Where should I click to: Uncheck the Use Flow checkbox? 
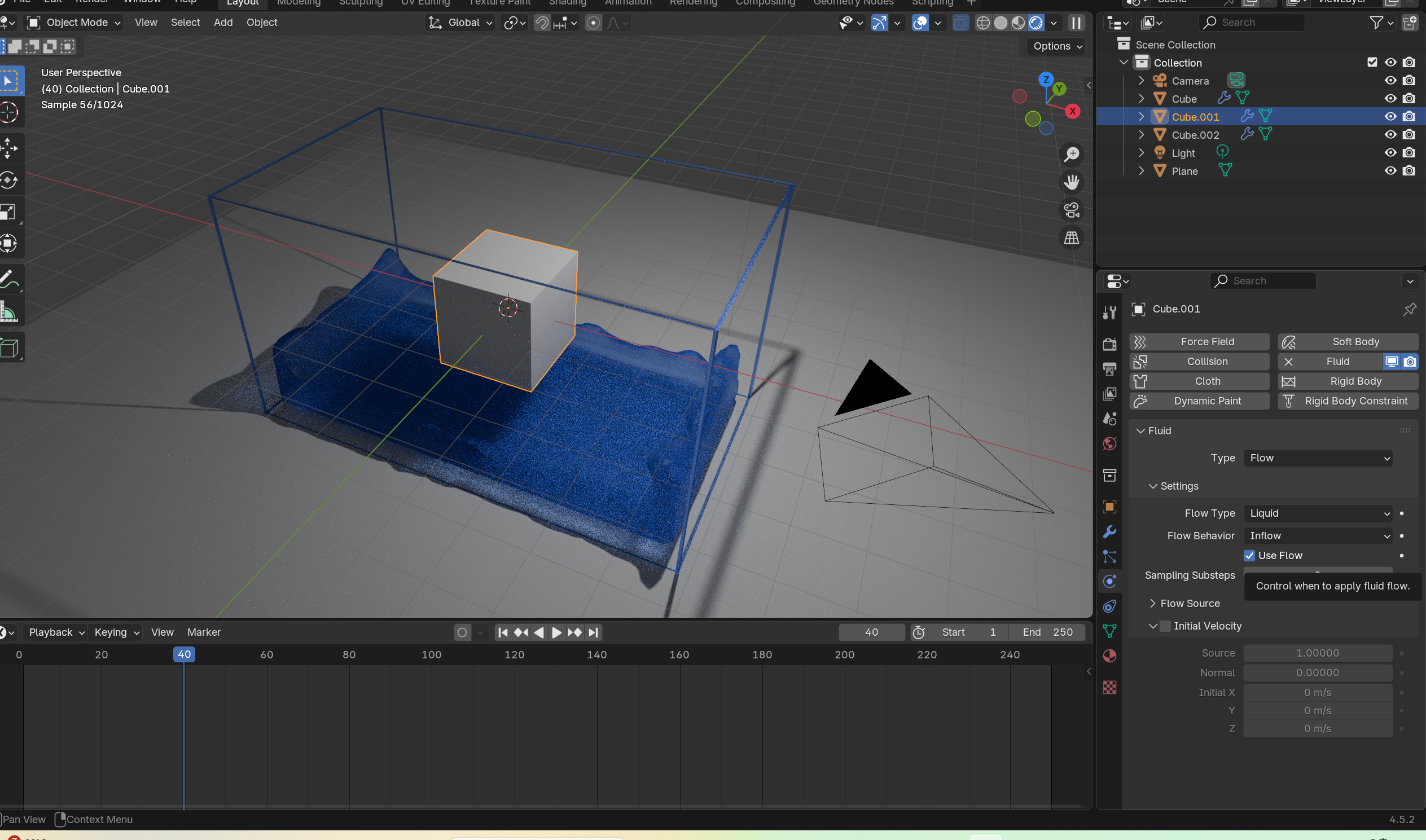pyautogui.click(x=1249, y=555)
